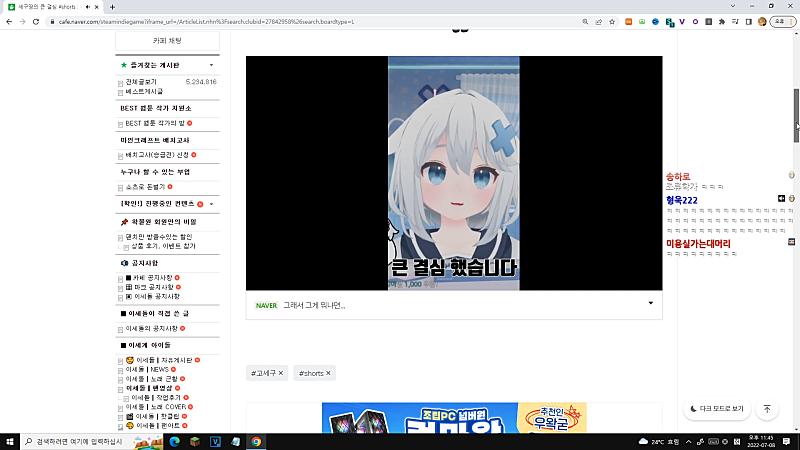Toggle the browser side panel icon
Screen dimensions: 800x450
click(748, 22)
